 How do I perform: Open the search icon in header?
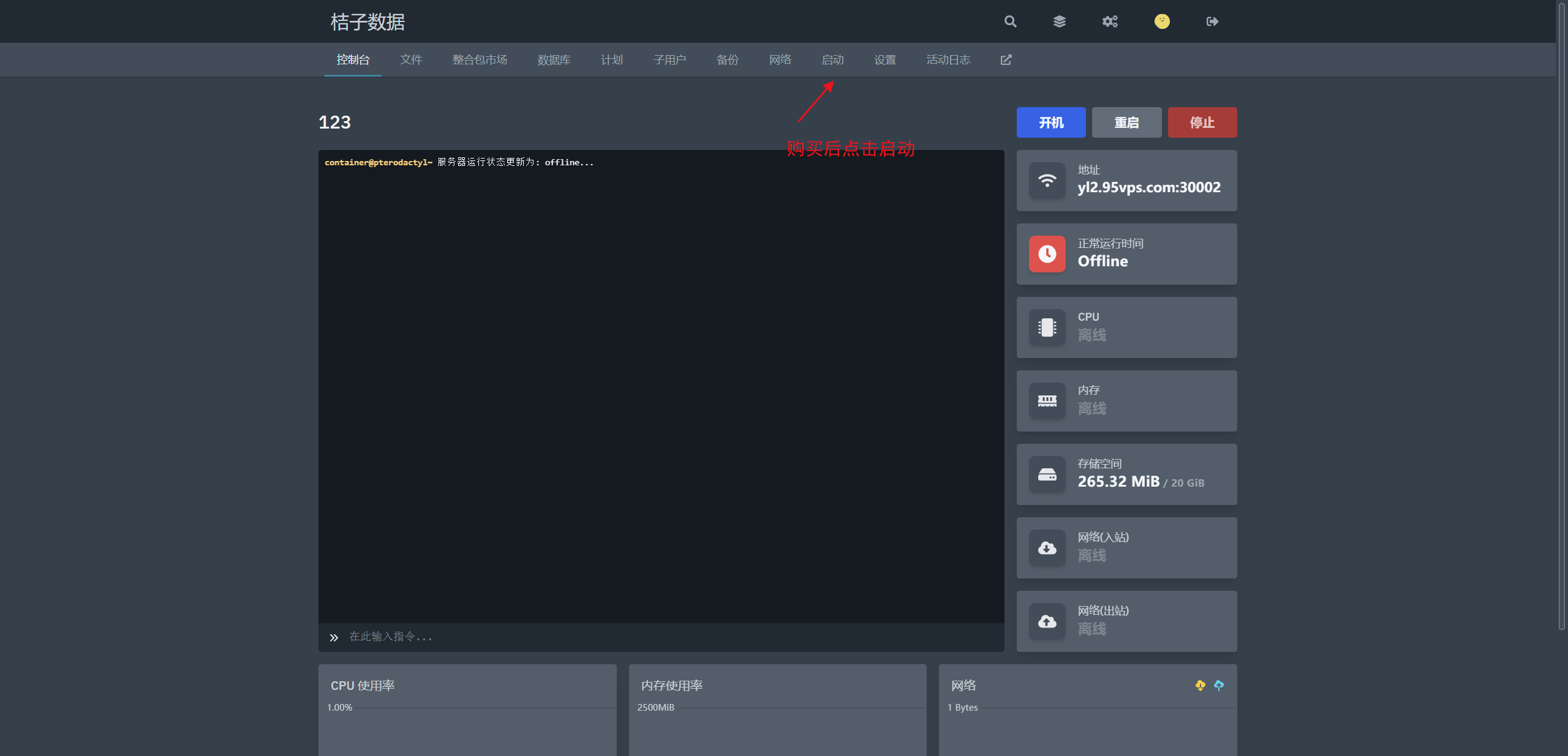[1010, 21]
